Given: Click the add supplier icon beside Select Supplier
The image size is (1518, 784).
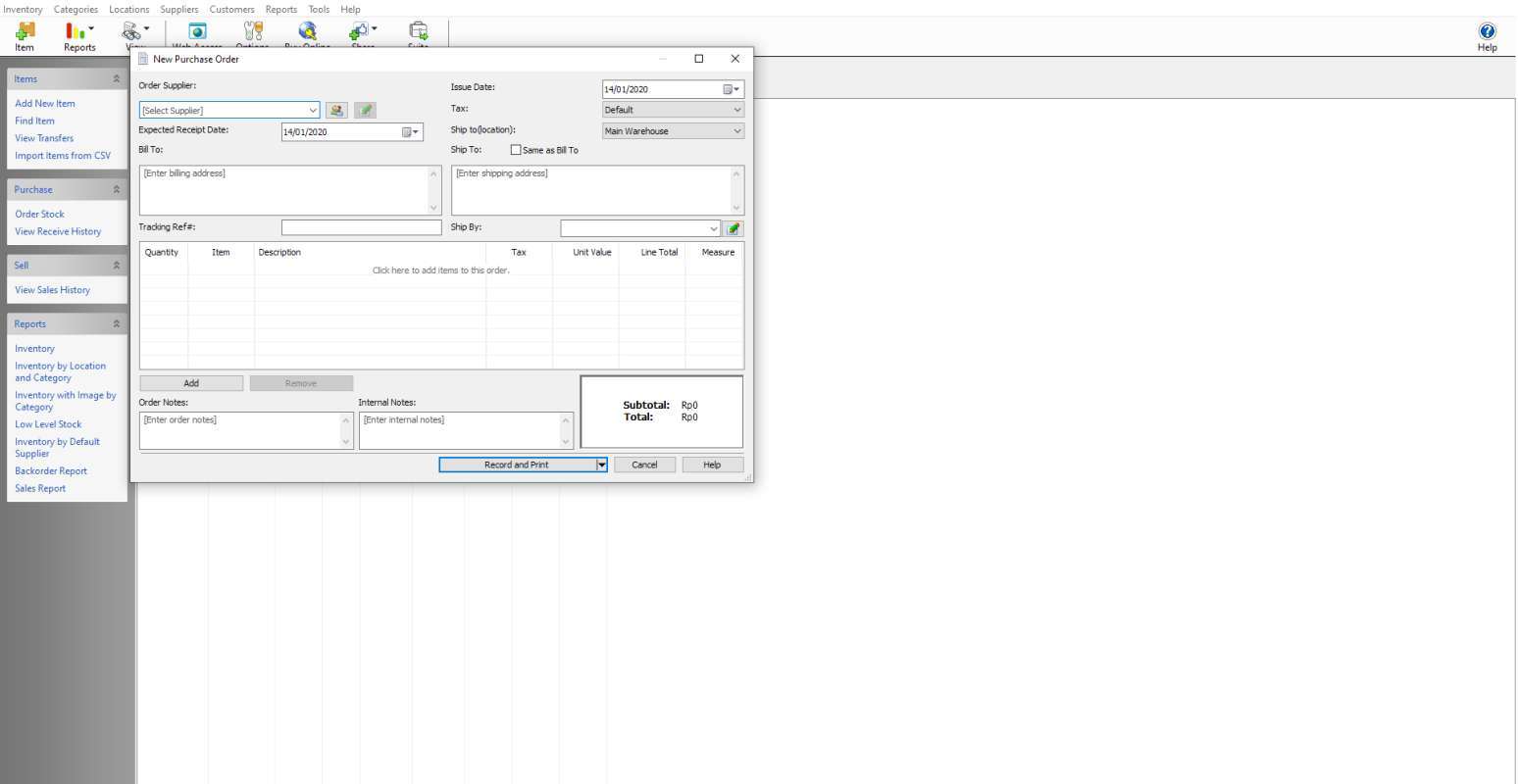Looking at the screenshot, I should coord(336,111).
